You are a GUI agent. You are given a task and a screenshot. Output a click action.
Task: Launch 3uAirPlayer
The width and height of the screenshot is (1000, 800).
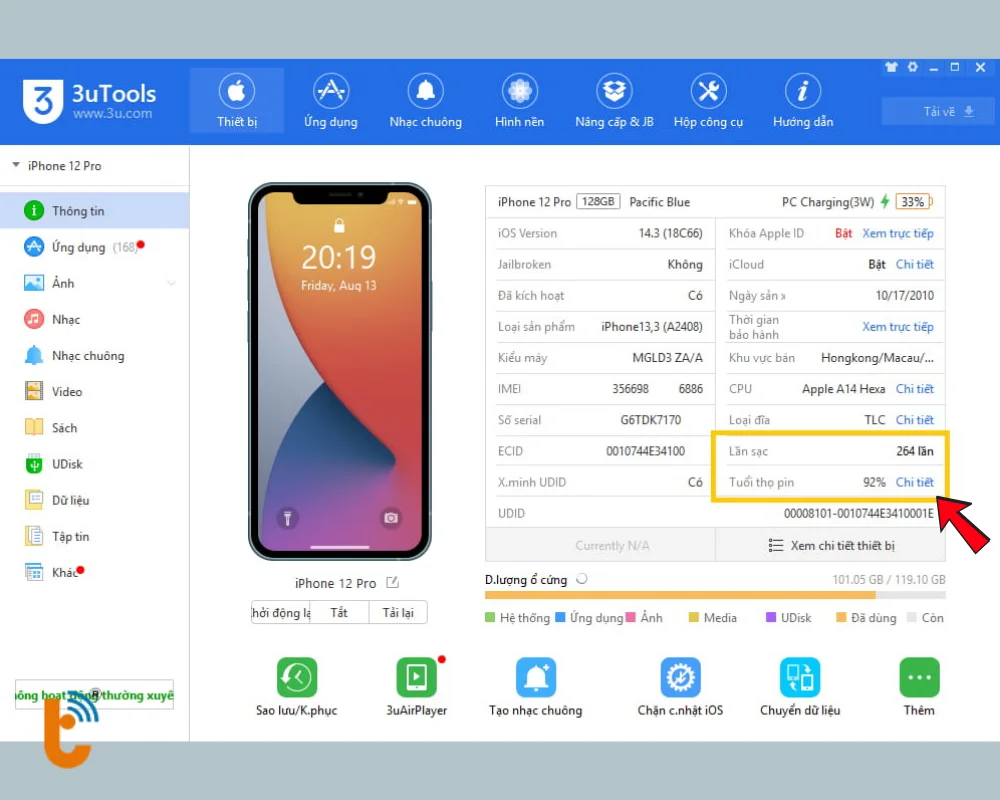tap(416, 685)
